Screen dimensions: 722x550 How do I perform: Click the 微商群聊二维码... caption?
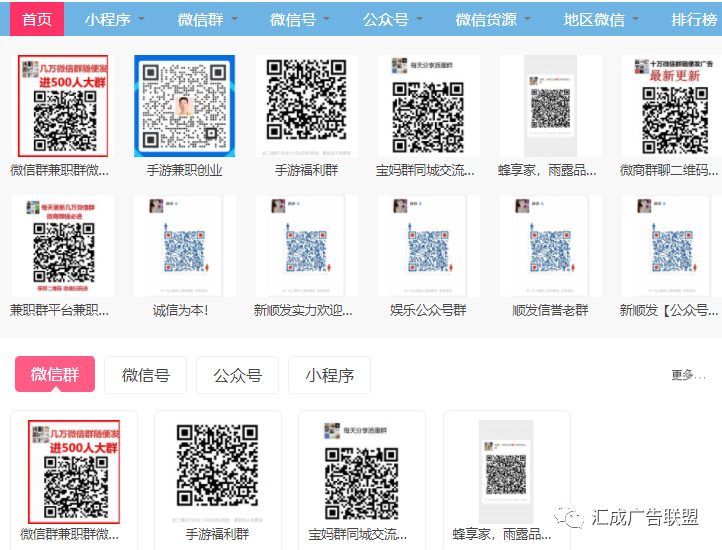click(x=669, y=170)
